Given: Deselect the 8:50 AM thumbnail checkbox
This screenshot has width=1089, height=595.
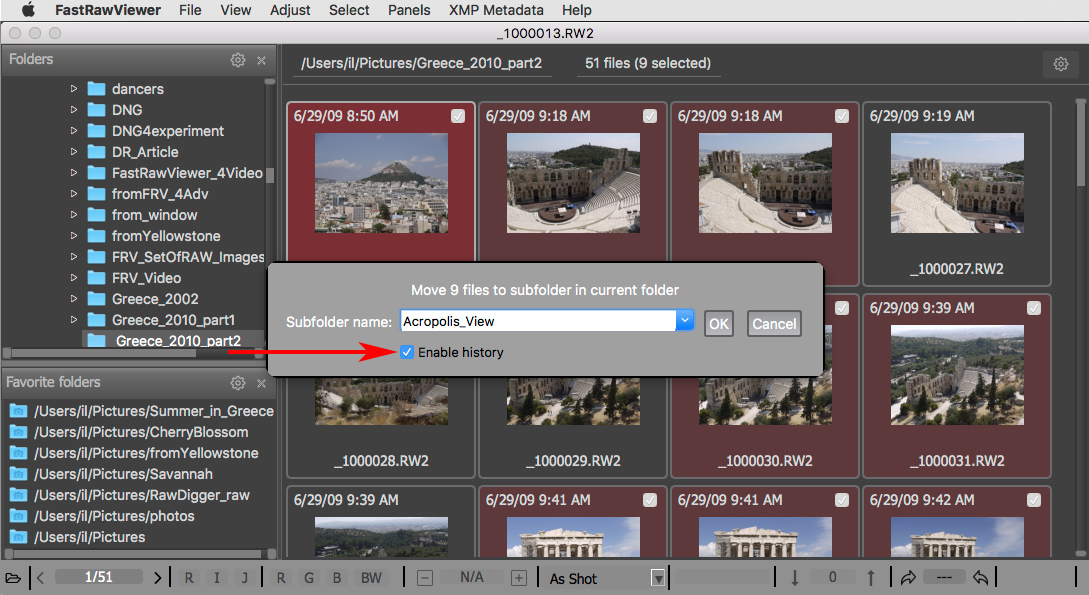Looking at the screenshot, I should coord(458,116).
